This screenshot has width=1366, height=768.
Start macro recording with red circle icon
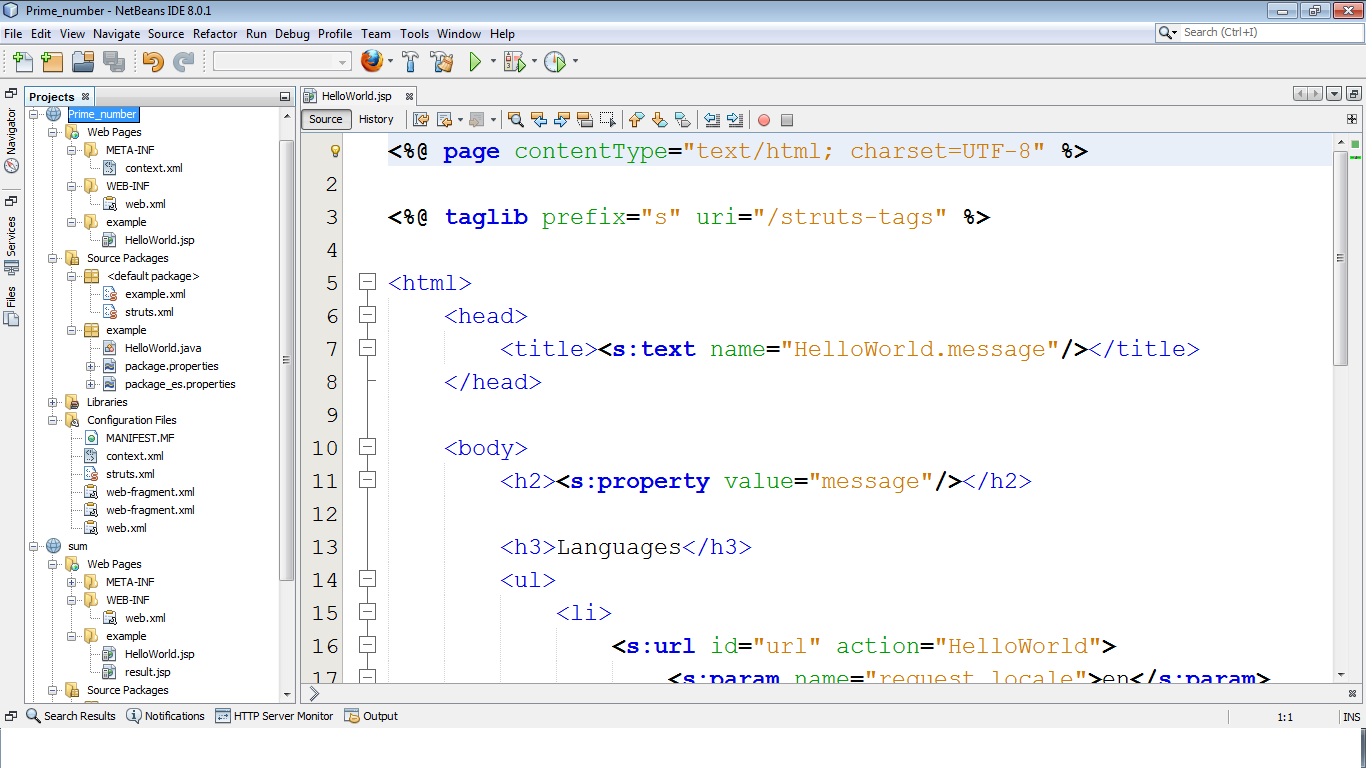[764, 120]
